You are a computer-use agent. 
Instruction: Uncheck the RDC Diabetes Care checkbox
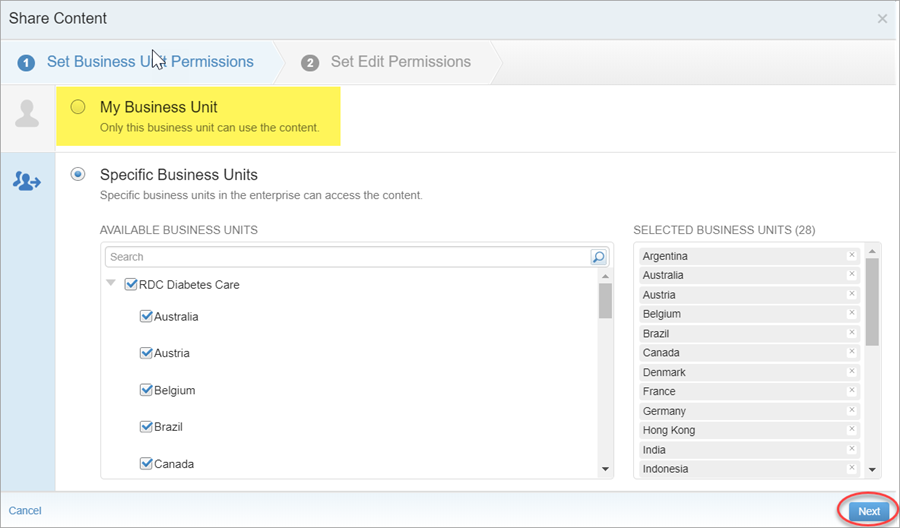(x=131, y=284)
